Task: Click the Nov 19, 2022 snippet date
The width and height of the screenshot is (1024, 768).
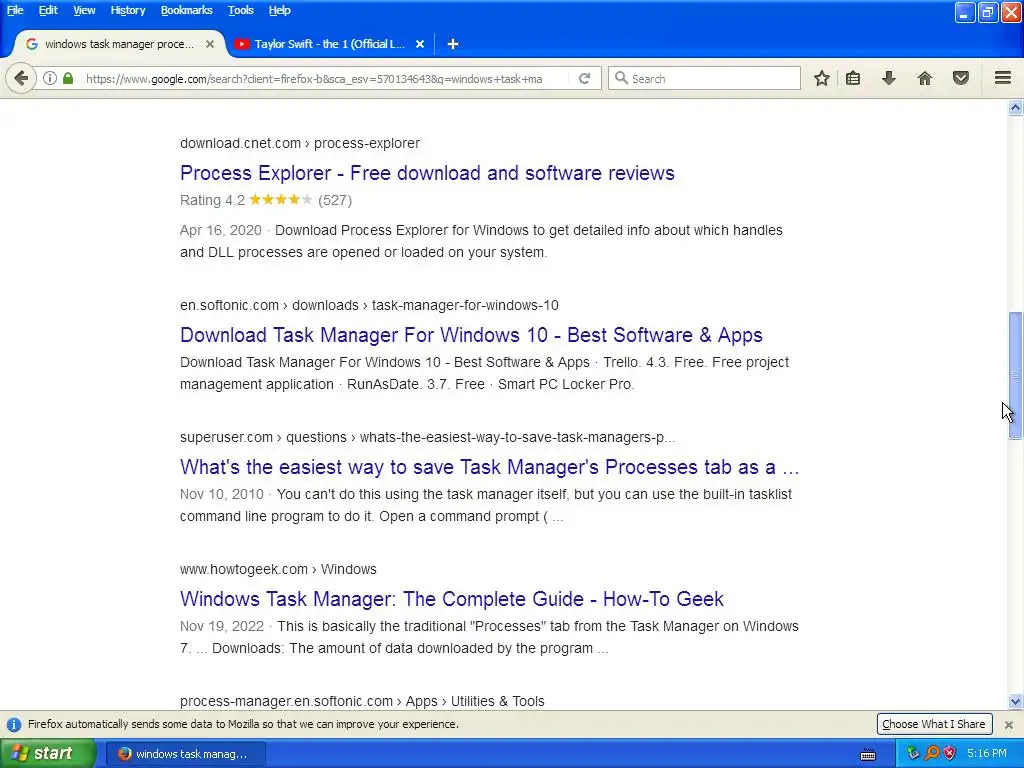Action: pos(222,626)
